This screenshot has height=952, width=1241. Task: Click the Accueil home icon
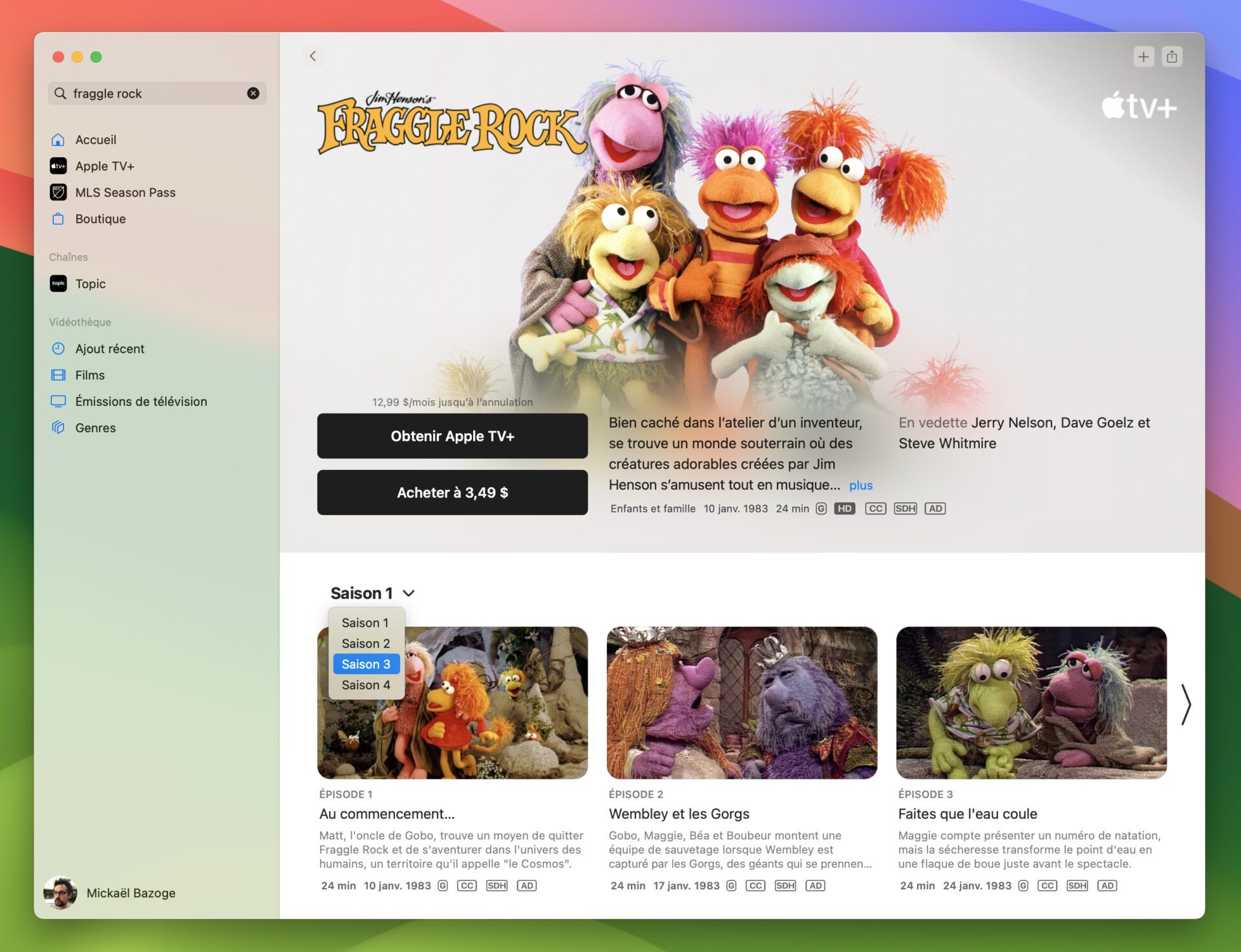[x=57, y=139]
